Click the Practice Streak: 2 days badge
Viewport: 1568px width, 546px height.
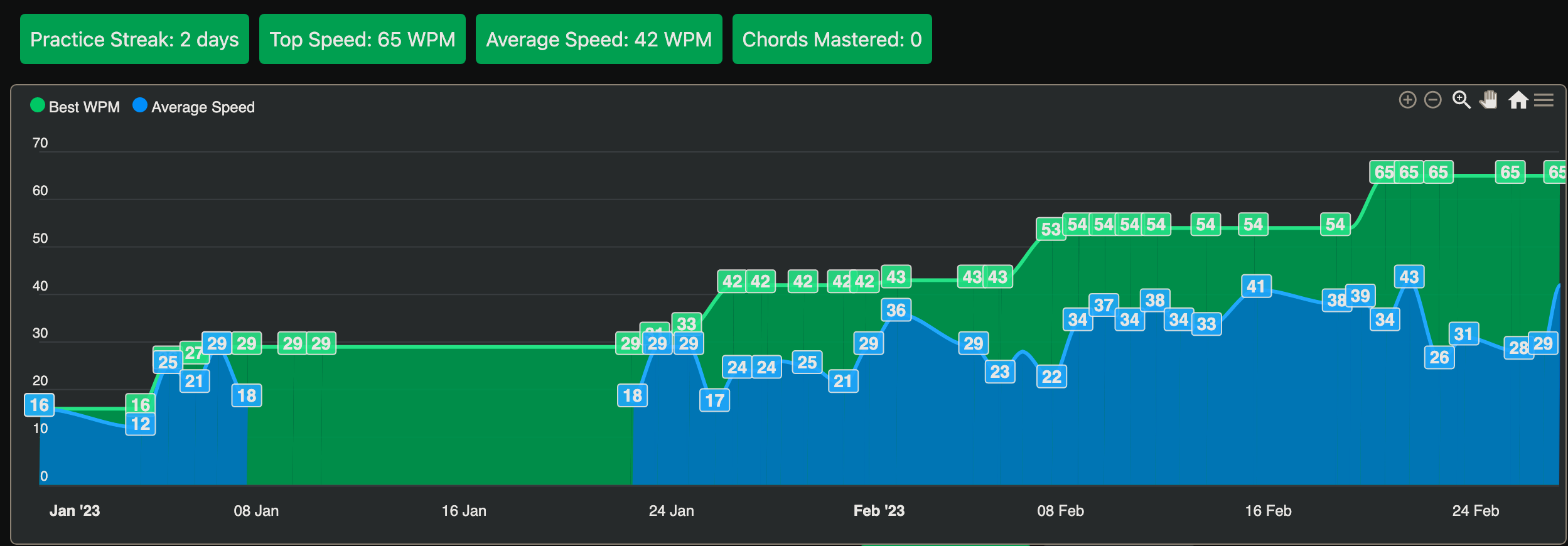point(134,40)
